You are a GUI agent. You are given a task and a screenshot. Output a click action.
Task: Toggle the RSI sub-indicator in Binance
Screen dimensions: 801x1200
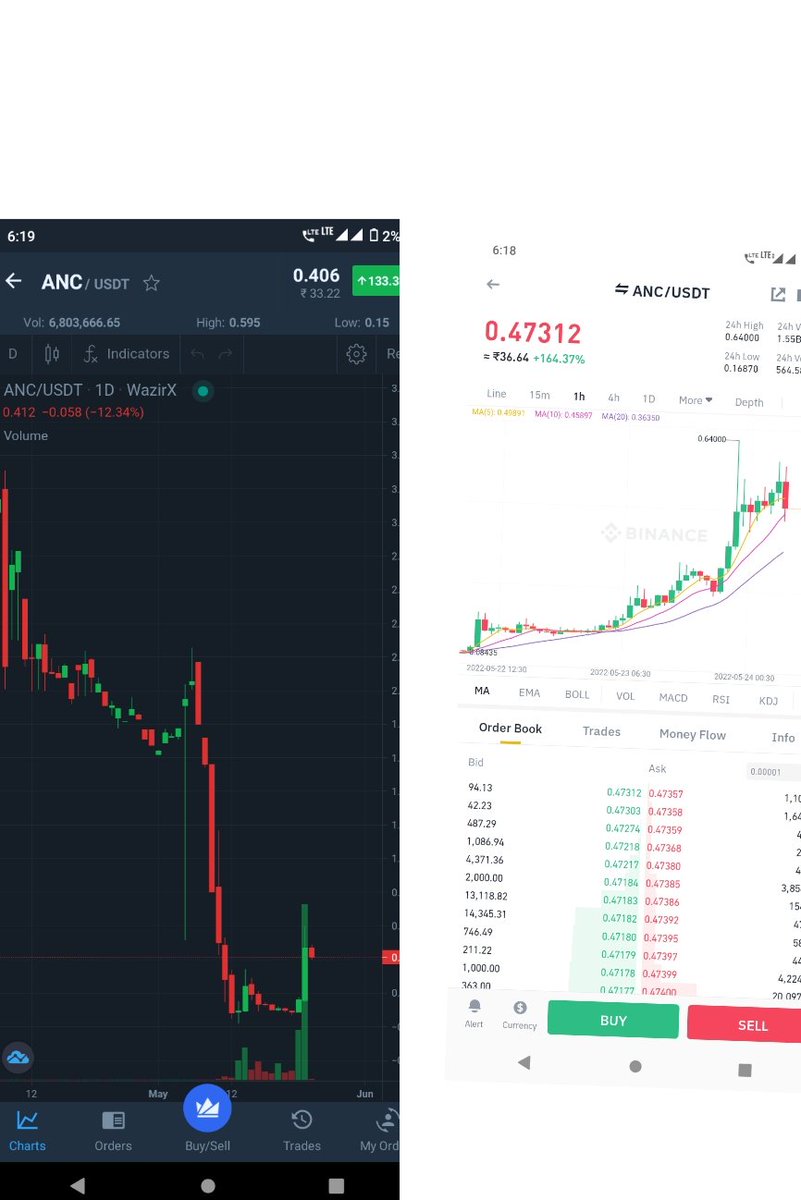tap(720, 700)
